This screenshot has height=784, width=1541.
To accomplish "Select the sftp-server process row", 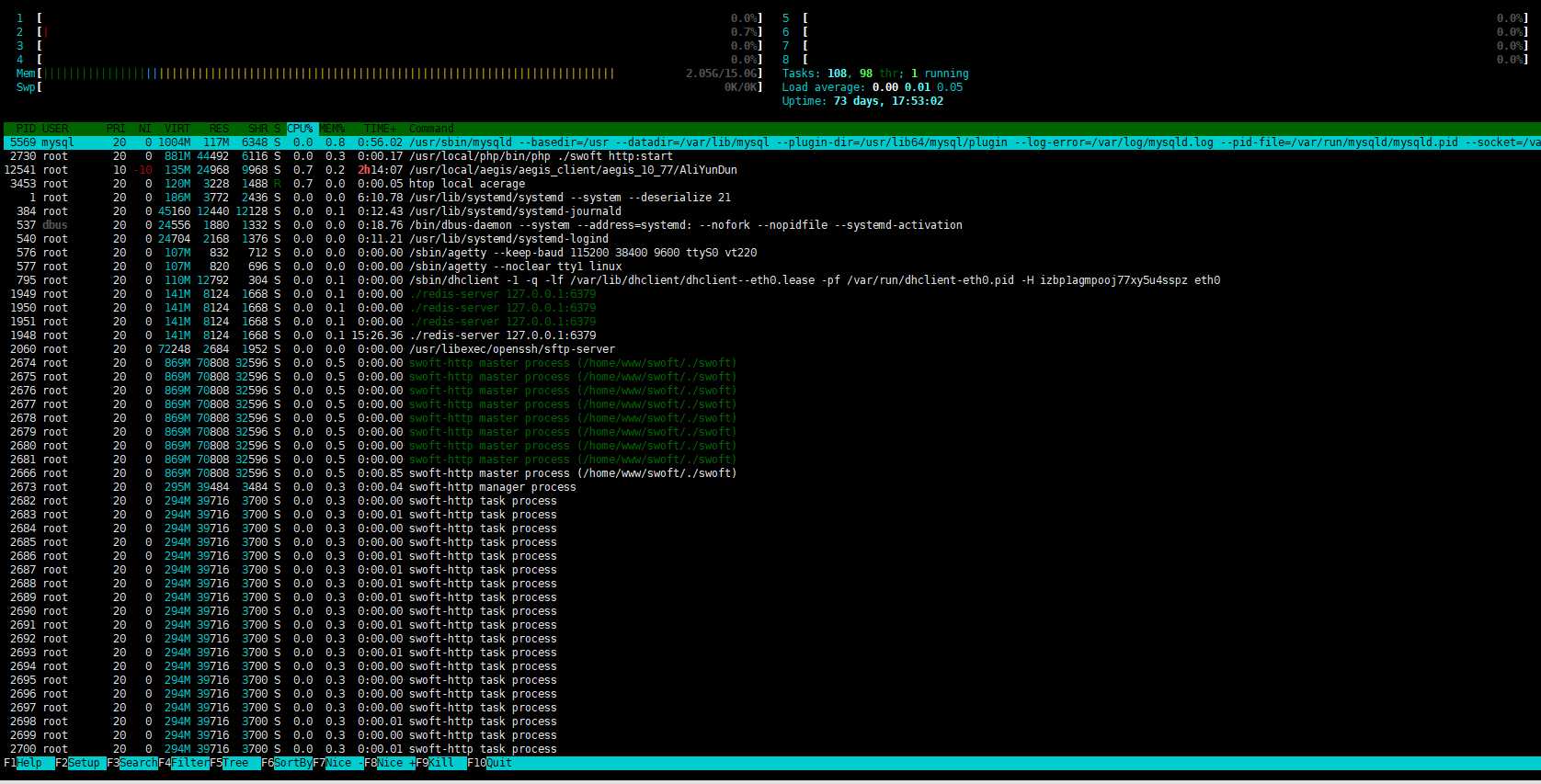I will click(x=770, y=349).
